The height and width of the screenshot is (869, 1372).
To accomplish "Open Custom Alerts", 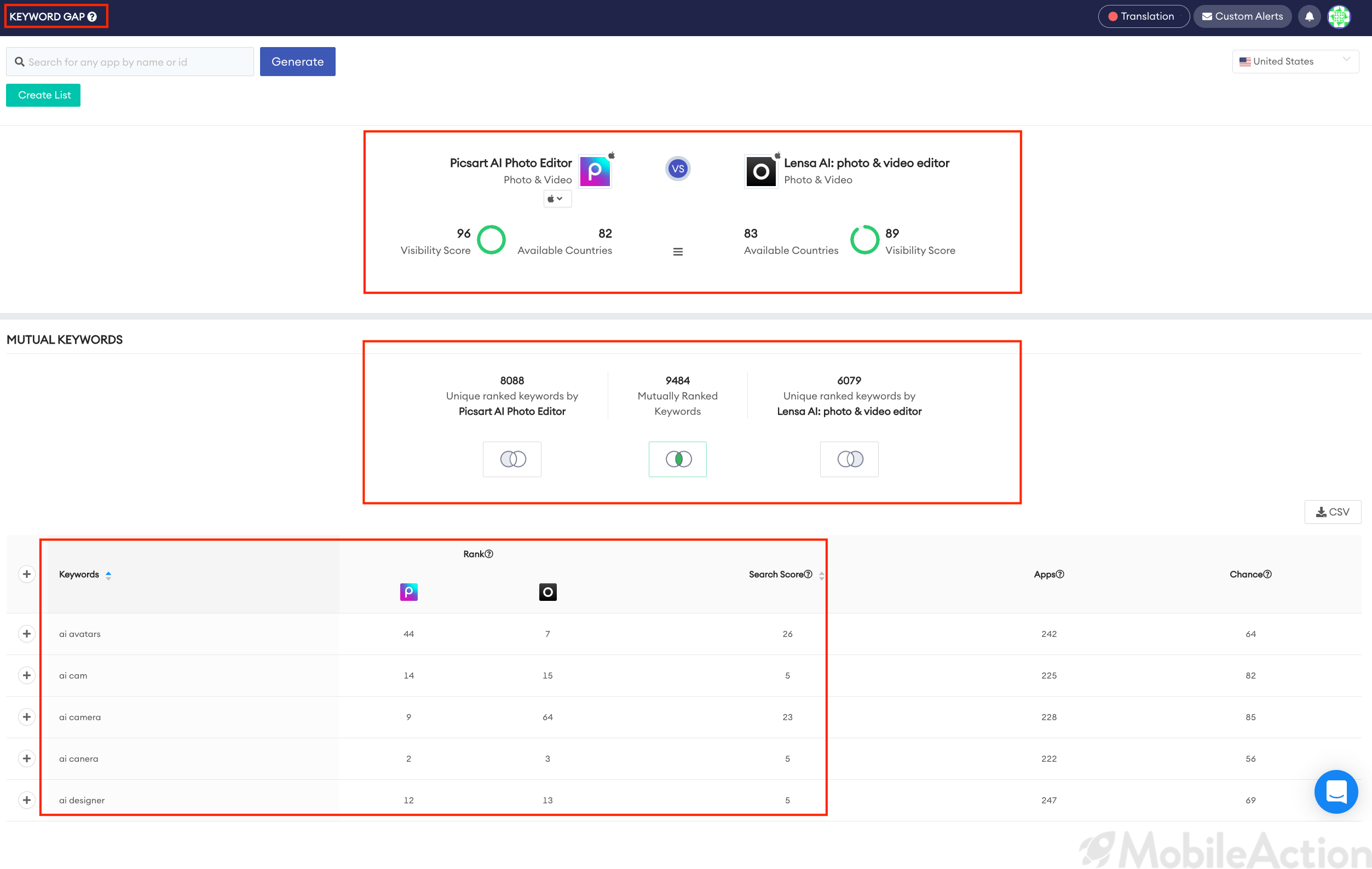I will pyautogui.click(x=1242, y=16).
